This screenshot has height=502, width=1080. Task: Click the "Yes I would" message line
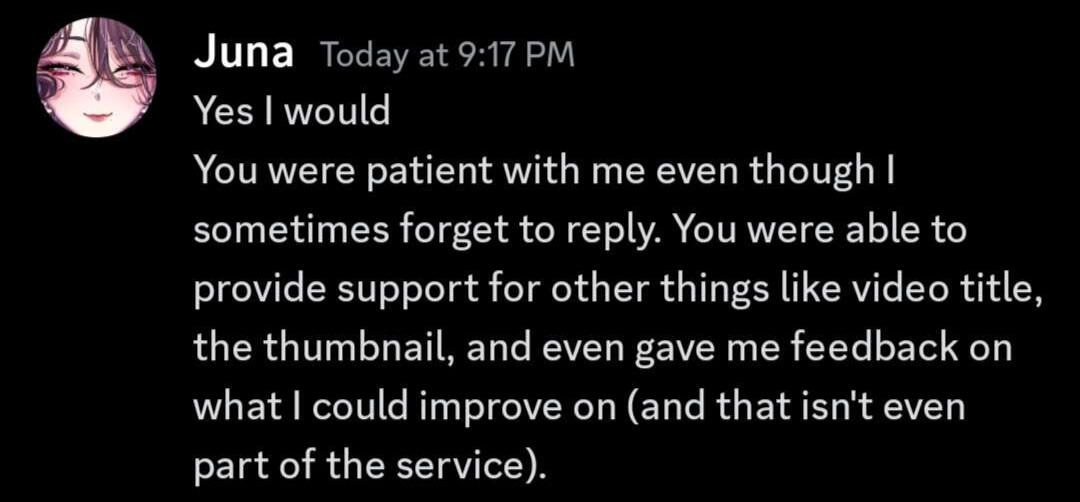pyautogui.click(x=291, y=112)
